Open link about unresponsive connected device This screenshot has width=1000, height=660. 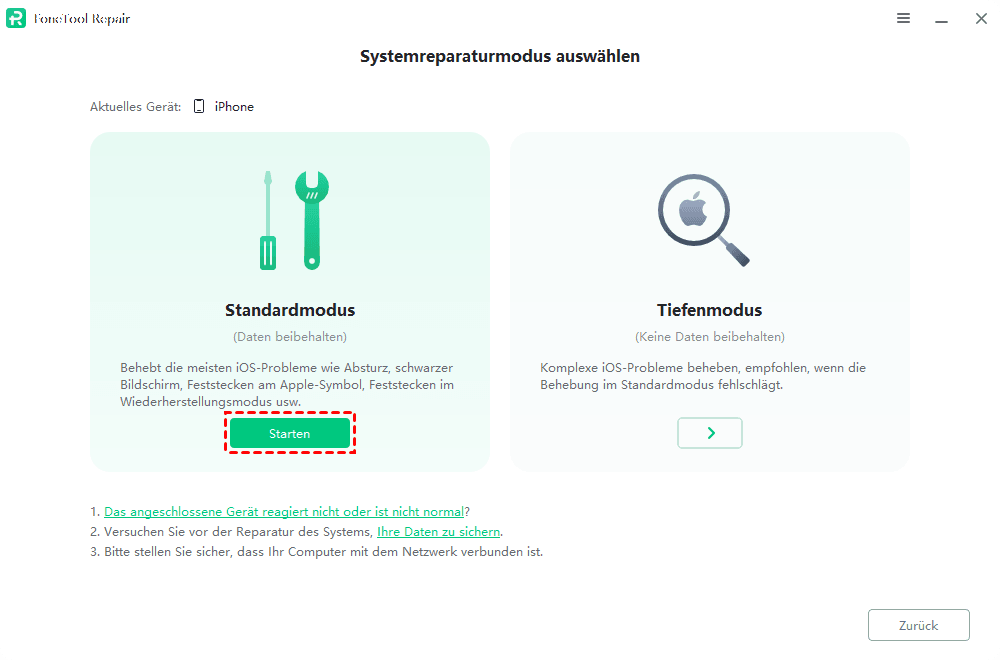point(284,511)
